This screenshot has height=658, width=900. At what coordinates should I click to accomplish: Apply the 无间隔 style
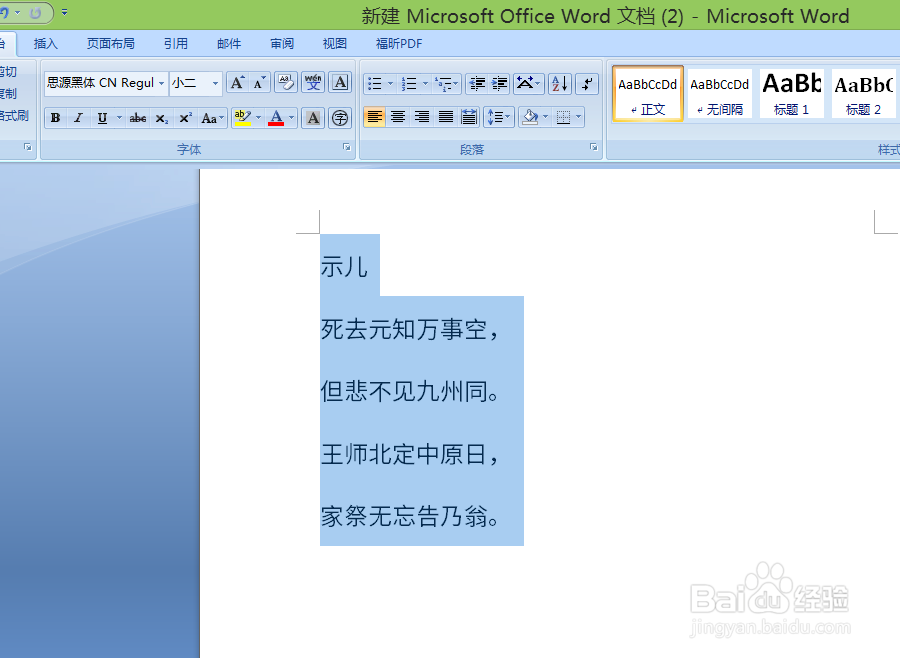[x=720, y=94]
